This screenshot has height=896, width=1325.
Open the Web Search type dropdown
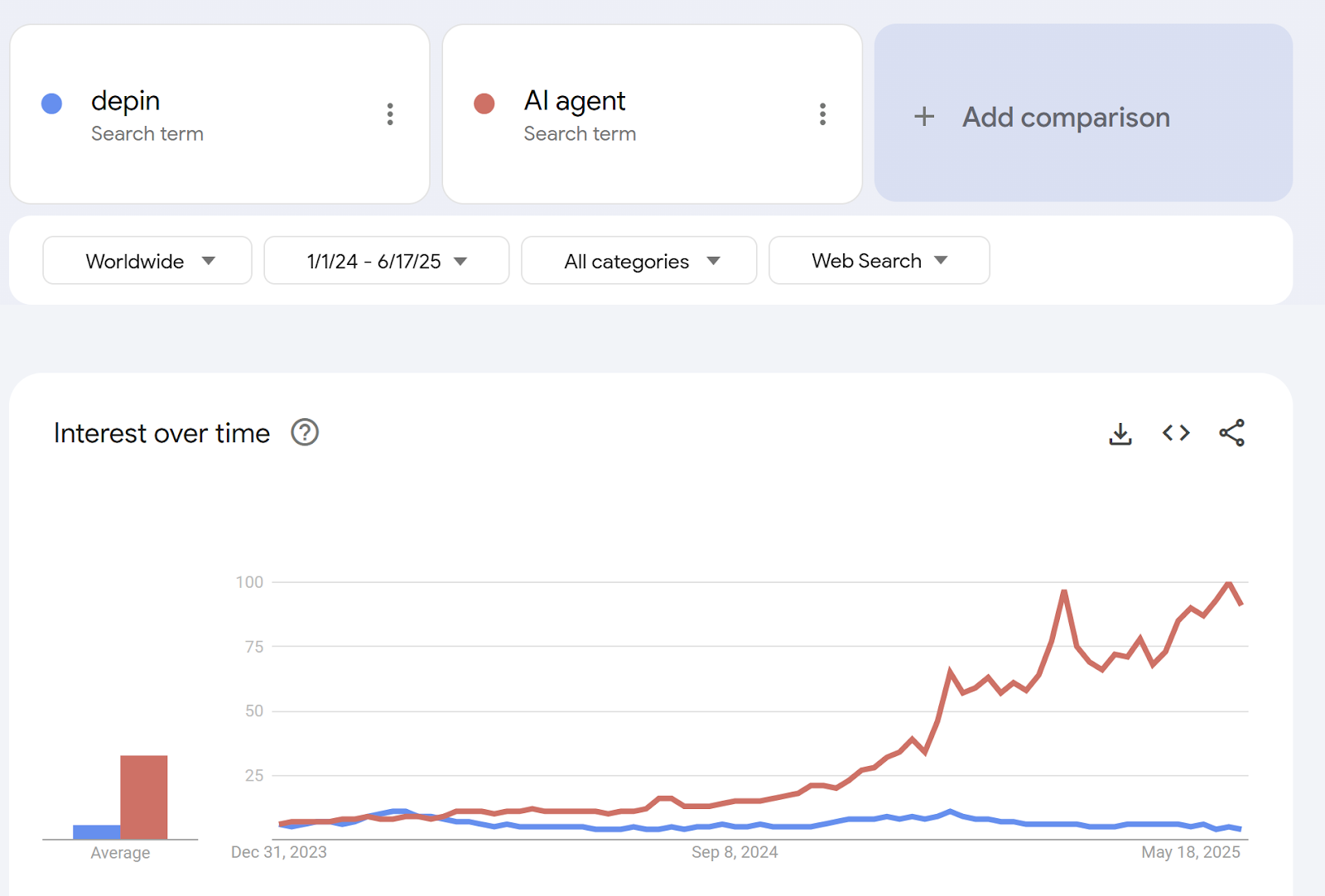pos(879,261)
